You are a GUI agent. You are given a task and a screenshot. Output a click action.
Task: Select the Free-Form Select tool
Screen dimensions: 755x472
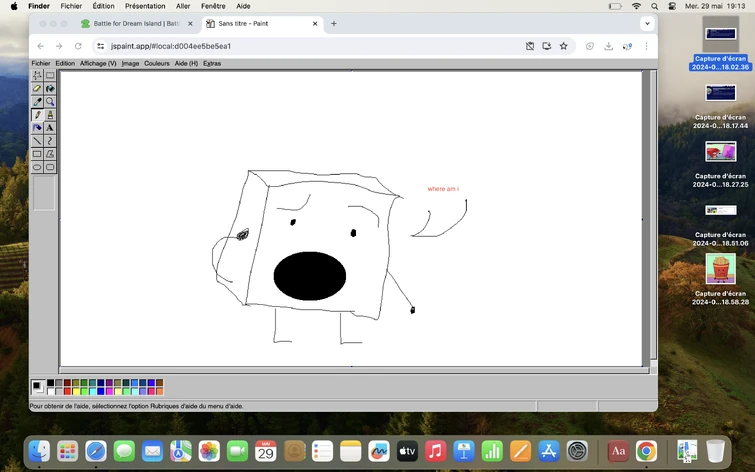point(37,76)
